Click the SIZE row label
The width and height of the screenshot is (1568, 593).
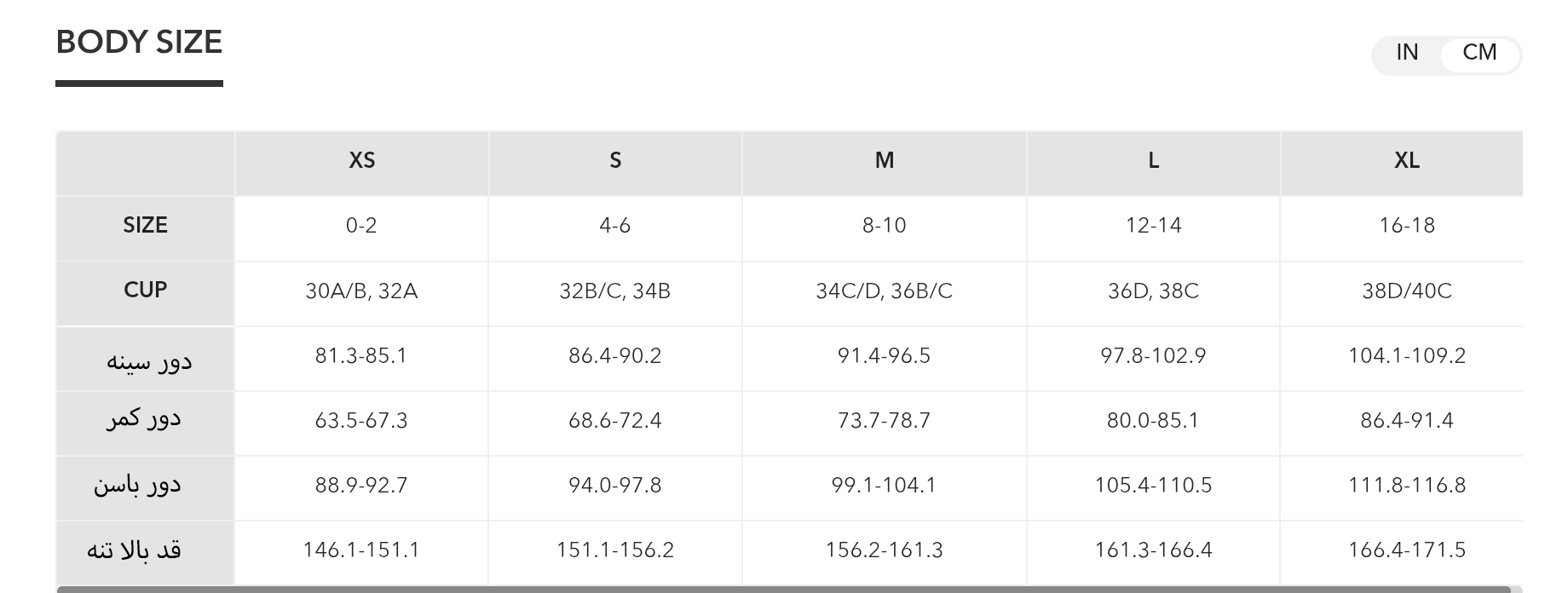coord(145,226)
